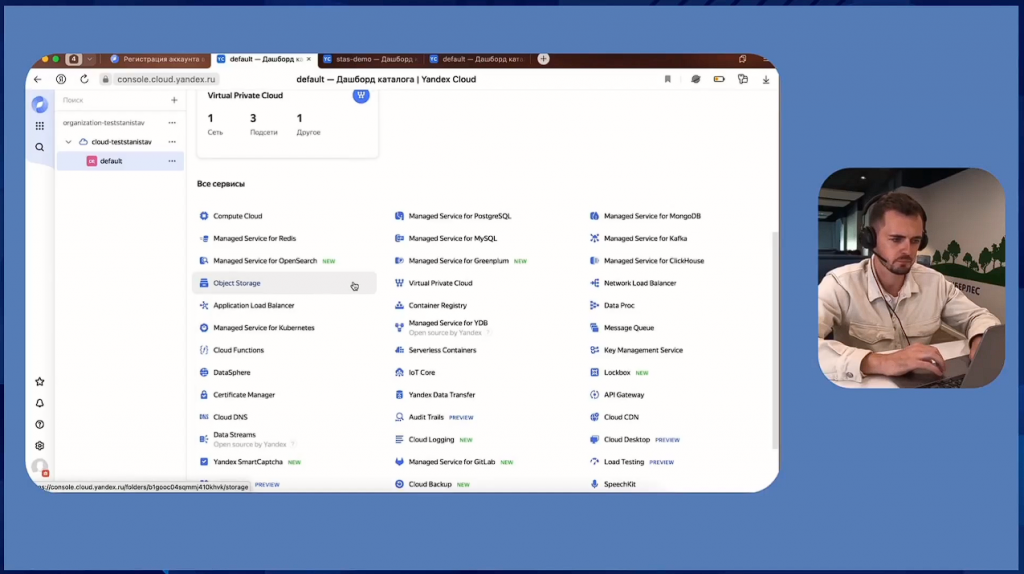
Task: Click the DataSphere icon
Action: point(204,372)
